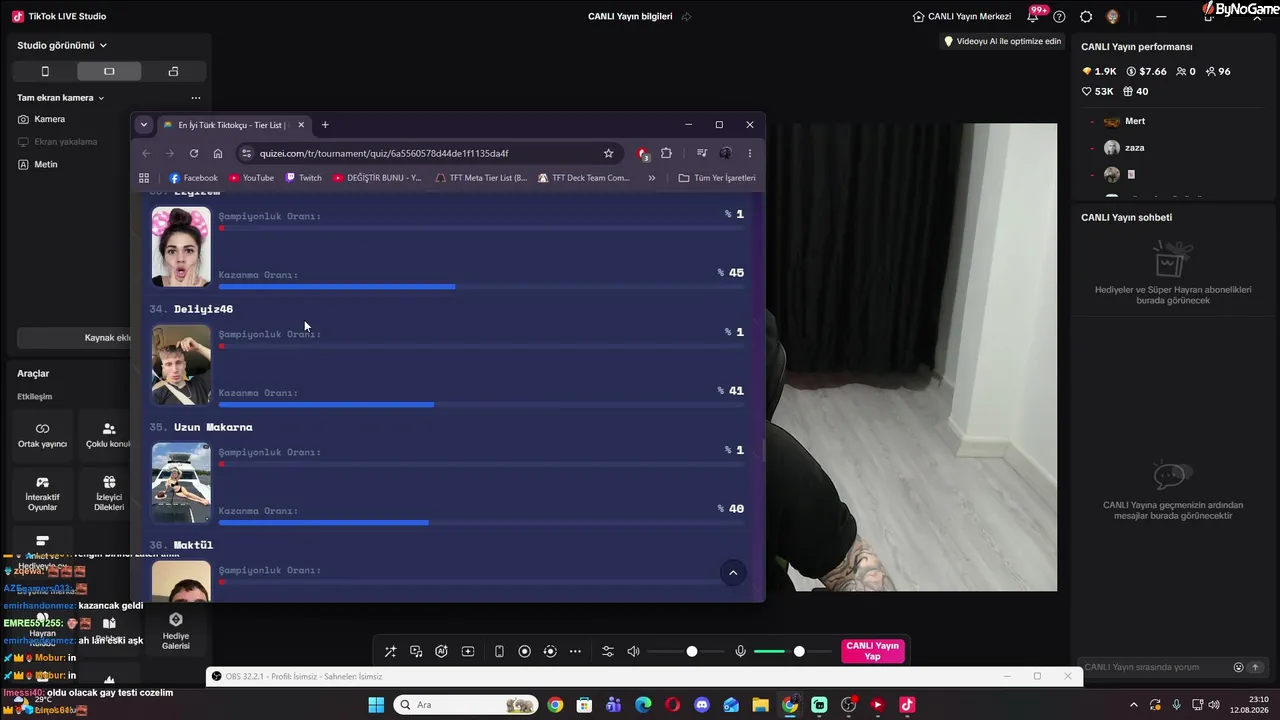Open the audio mixer settings
Image resolution: width=1280 pixels, height=720 pixels.
point(607,652)
